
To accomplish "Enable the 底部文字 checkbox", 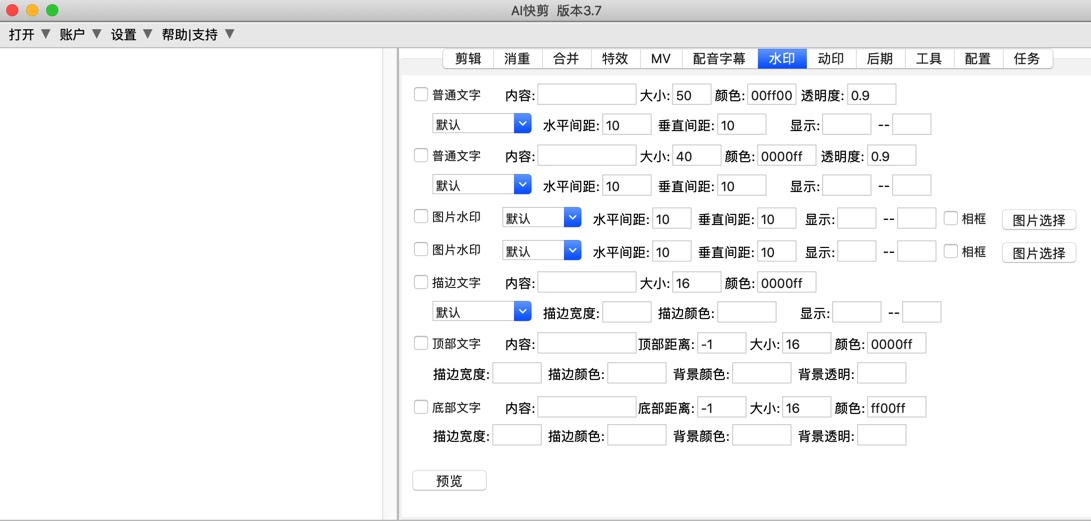I will [421, 406].
